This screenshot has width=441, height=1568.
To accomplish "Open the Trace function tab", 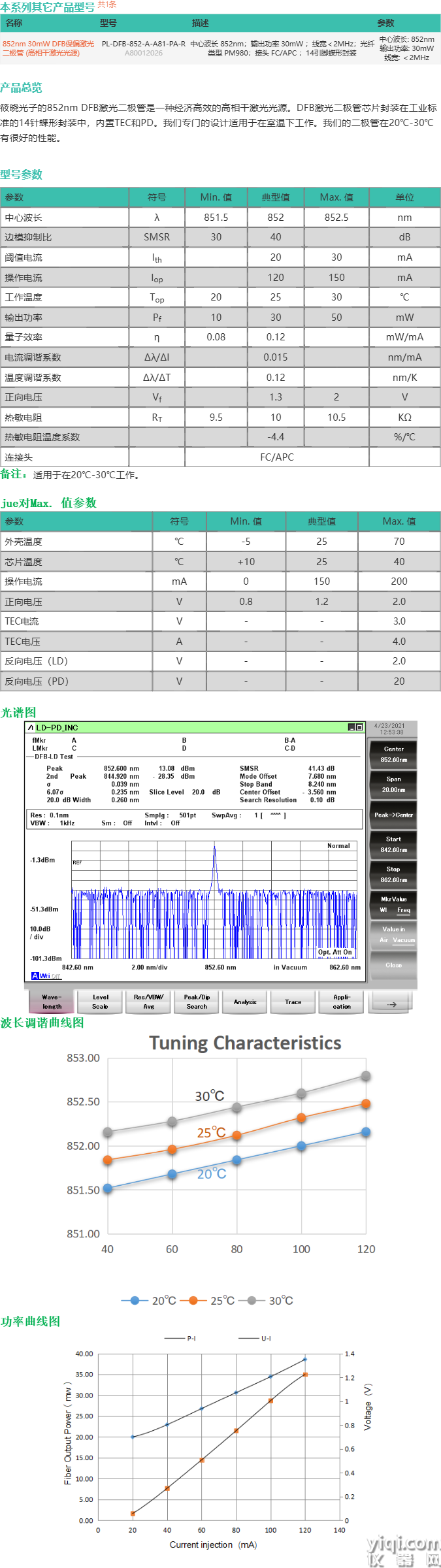I will [293, 1002].
